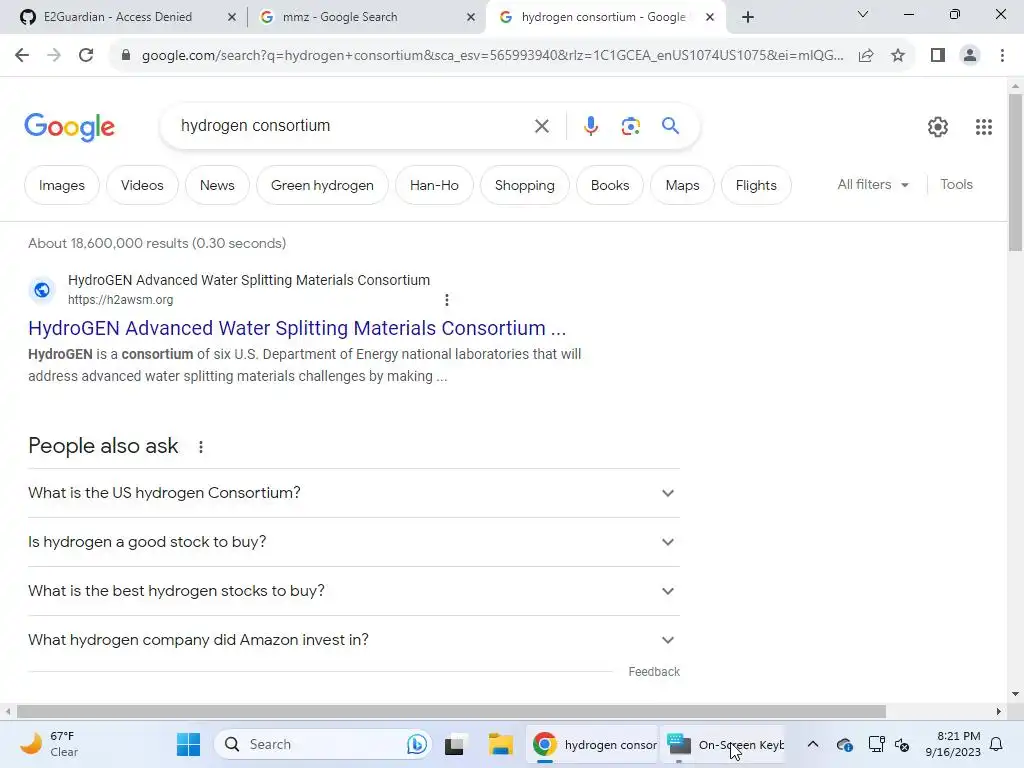Open the All filters dropdown
Image resolution: width=1024 pixels, height=768 pixels.
coord(873,185)
